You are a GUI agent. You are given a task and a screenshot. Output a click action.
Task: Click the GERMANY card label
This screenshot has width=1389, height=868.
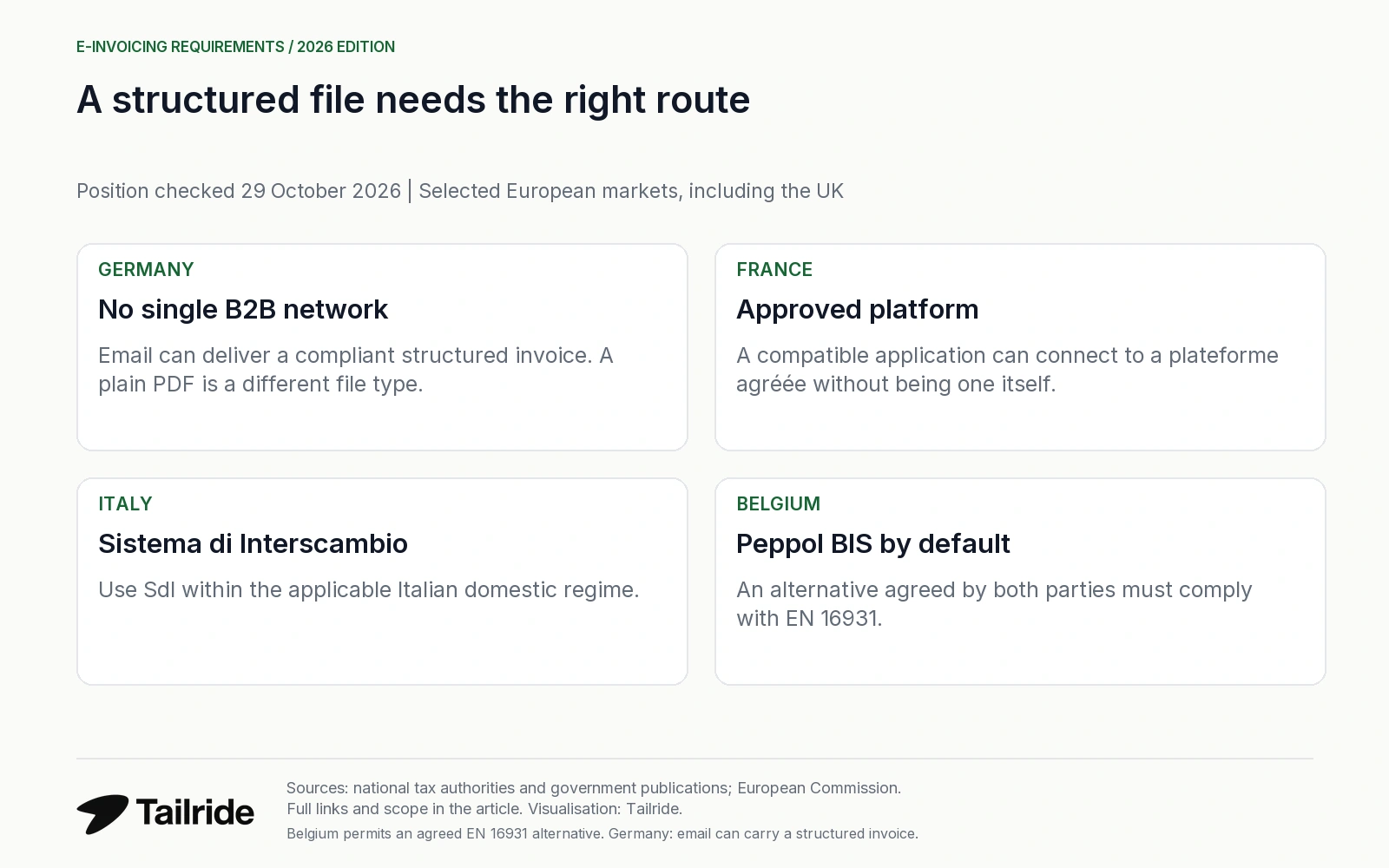[146, 269]
